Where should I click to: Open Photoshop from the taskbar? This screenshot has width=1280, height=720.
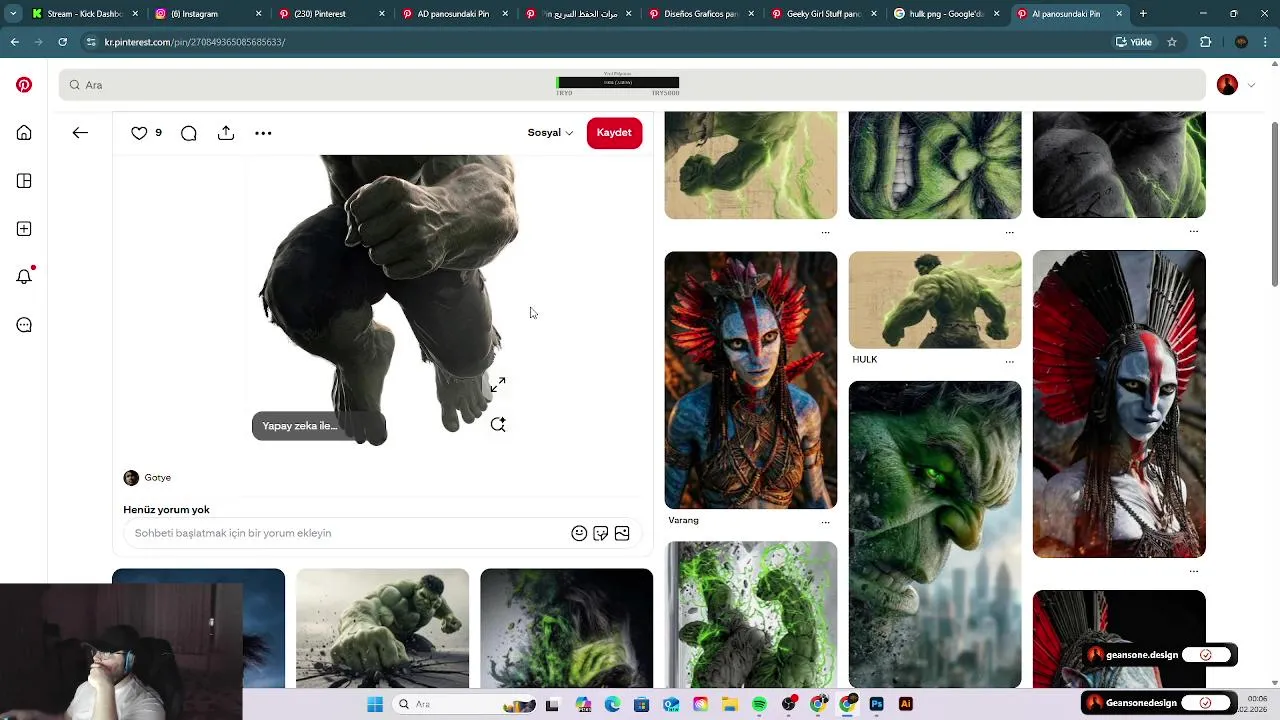tap(877, 704)
